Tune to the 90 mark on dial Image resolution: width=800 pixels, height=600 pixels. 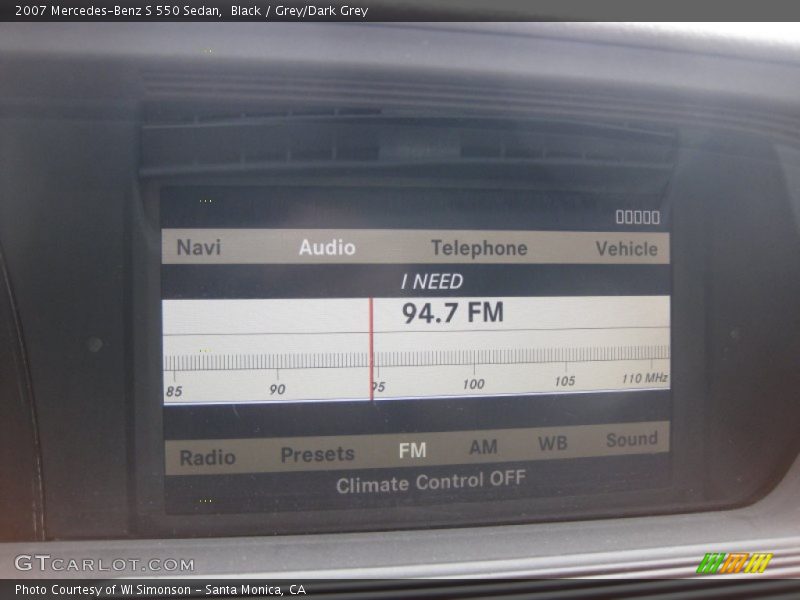click(277, 389)
